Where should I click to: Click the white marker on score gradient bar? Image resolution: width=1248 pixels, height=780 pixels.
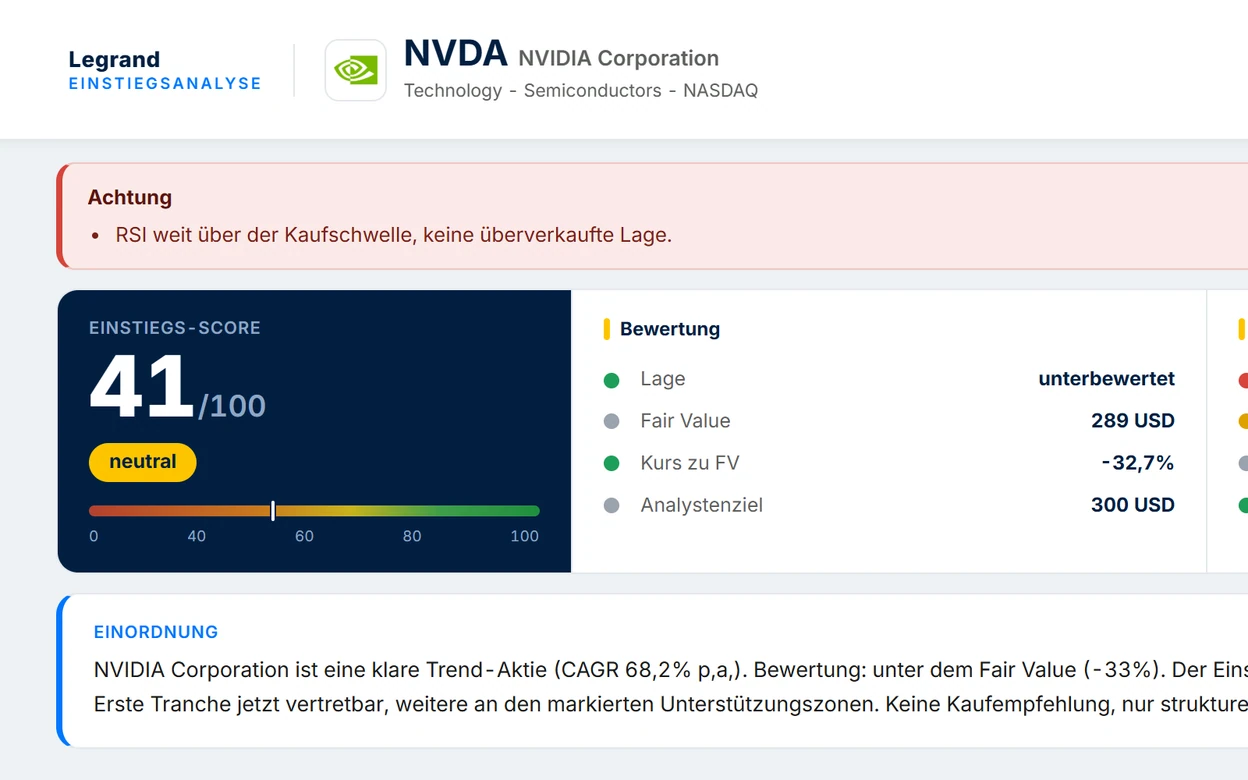[273, 511]
